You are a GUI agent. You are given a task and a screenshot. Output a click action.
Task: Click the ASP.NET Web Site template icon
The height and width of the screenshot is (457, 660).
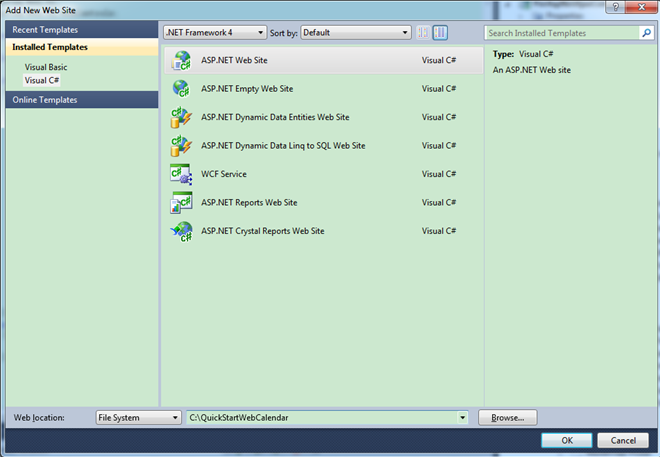click(181, 61)
